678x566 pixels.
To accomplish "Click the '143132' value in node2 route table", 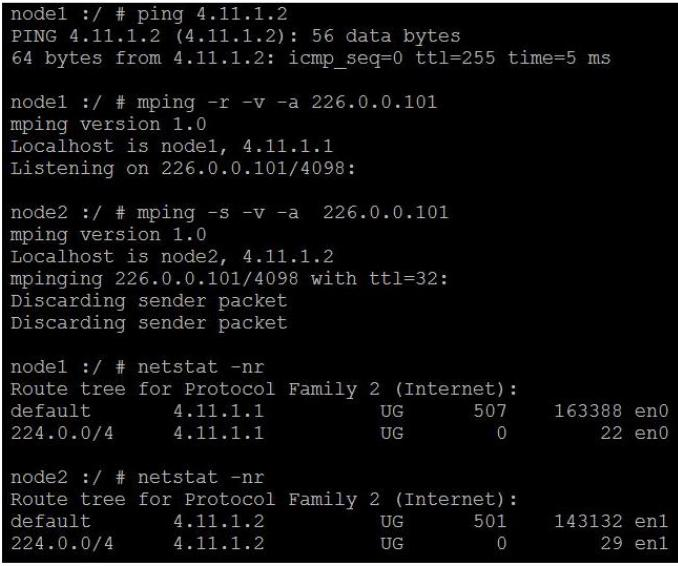I will click(x=588, y=521).
